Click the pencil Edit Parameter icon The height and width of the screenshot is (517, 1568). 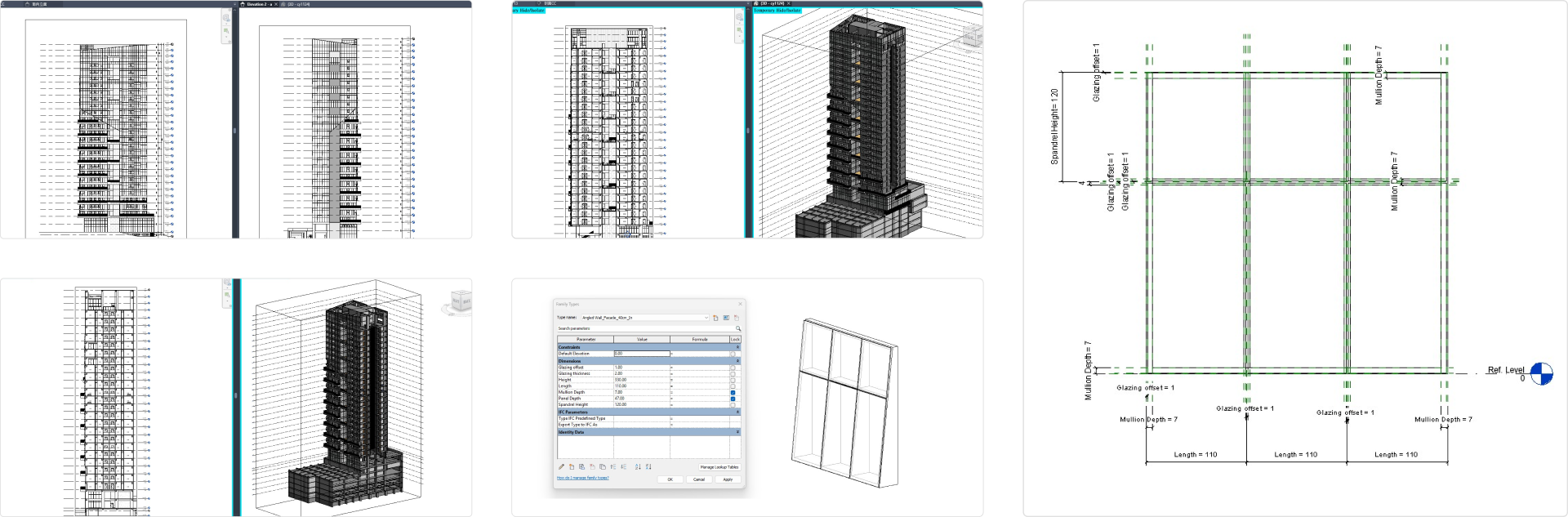561,467
